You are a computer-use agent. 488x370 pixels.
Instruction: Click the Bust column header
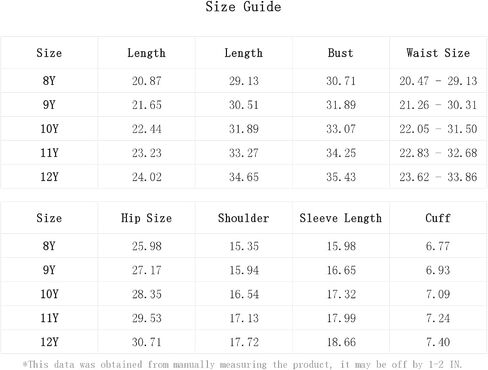pyautogui.click(x=340, y=53)
